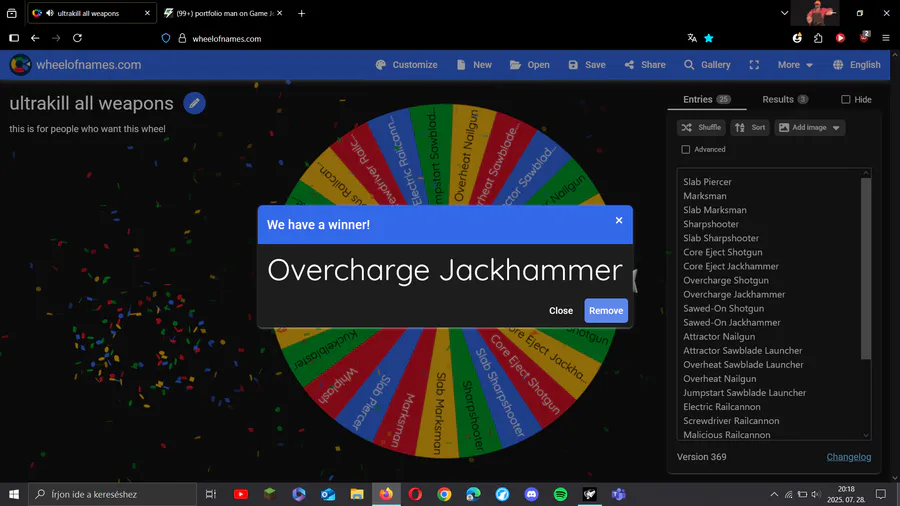Toggle the browser sidebar icon

coord(14,38)
